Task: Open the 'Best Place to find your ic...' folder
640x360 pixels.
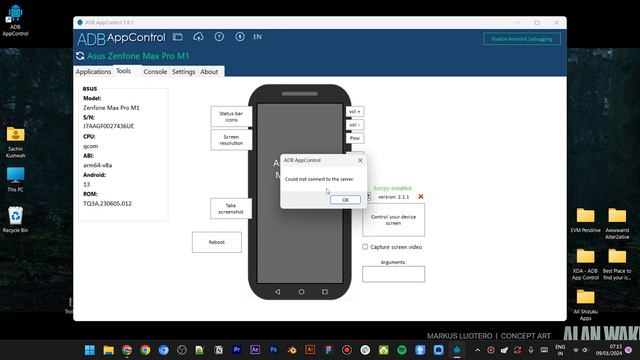Action: pyautogui.click(x=617, y=264)
